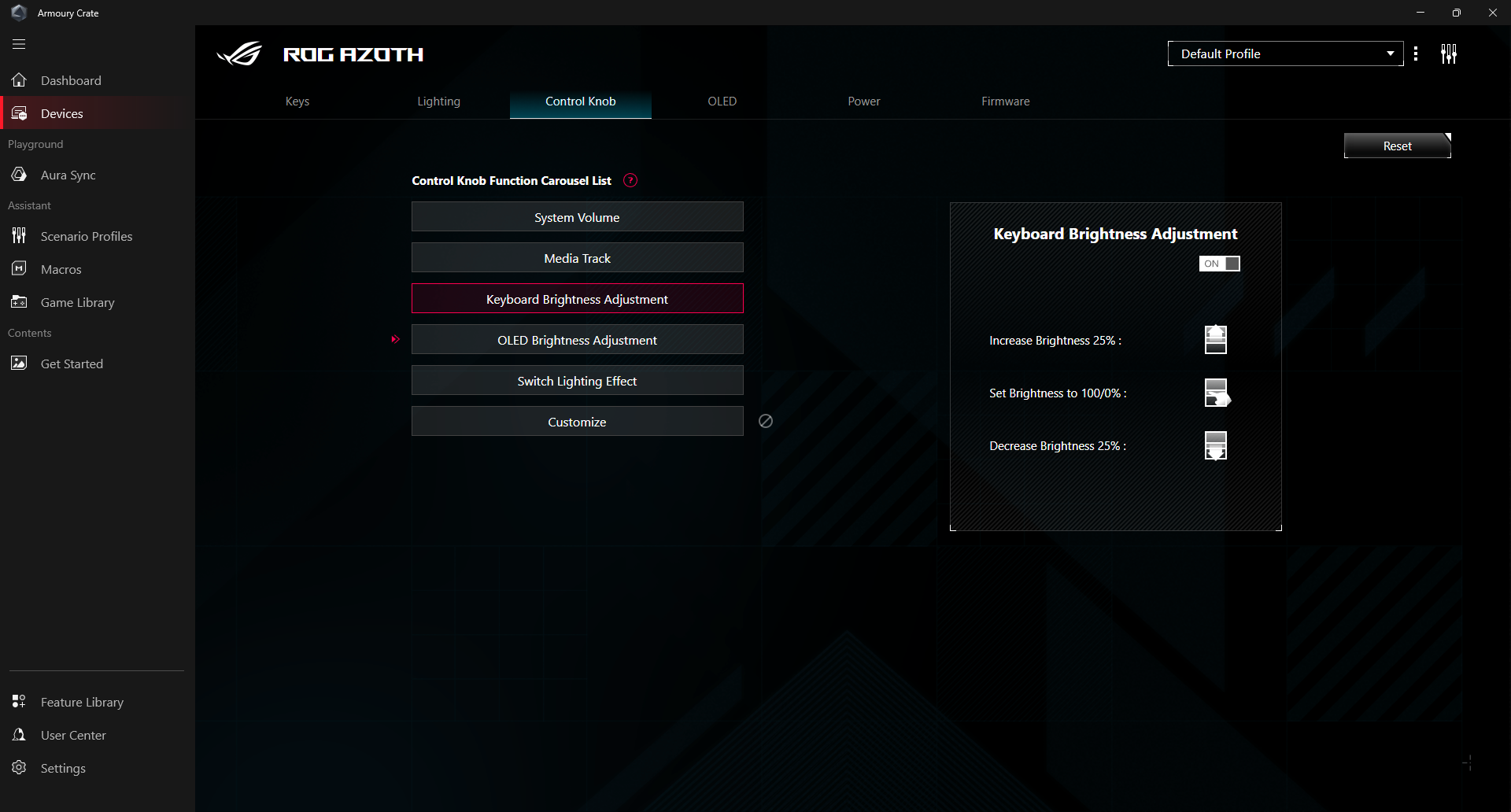Screen dimensions: 1511x812
Task: Open the three-dot profile options menu
Action: pyautogui.click(x=1416, y=54)
